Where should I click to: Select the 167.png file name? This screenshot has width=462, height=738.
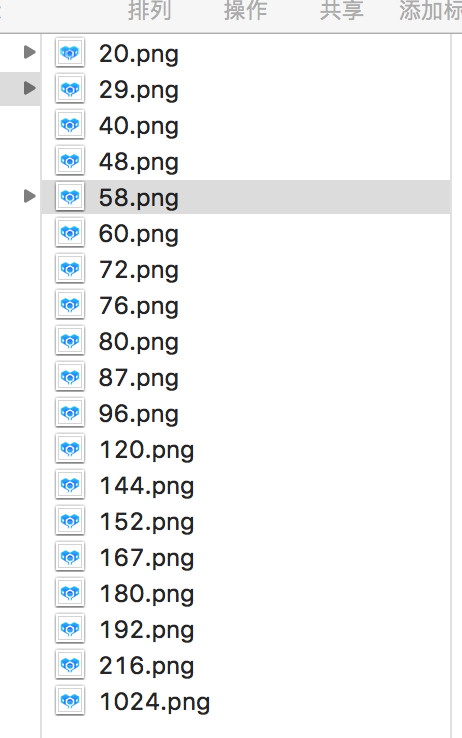(x=147, y=558)
